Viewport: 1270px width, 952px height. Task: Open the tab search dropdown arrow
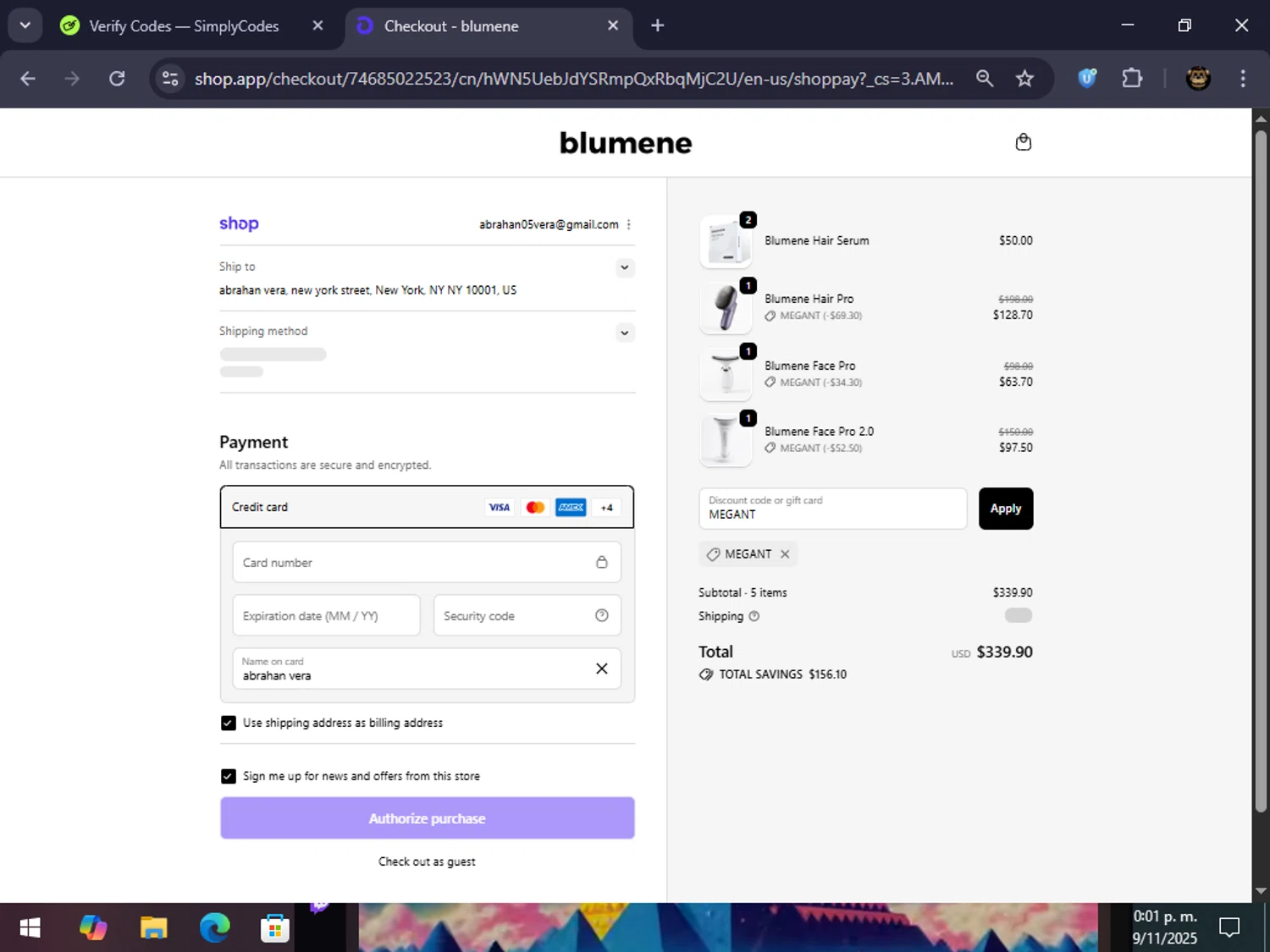25,25
